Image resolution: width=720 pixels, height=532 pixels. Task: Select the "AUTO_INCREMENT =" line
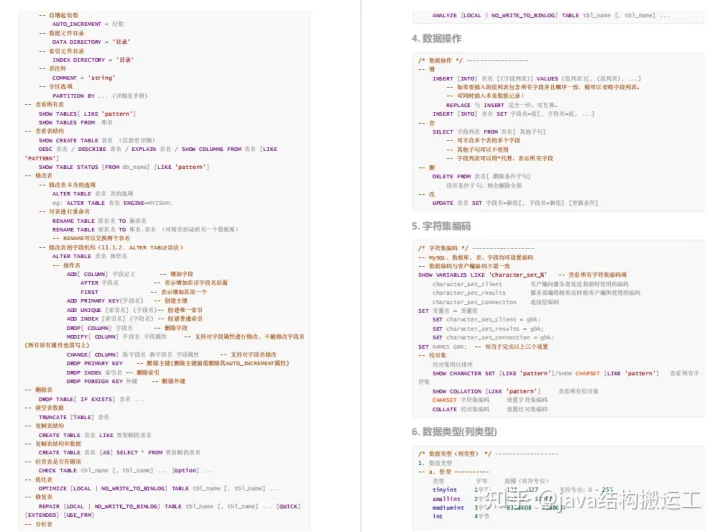coord(88,24)
